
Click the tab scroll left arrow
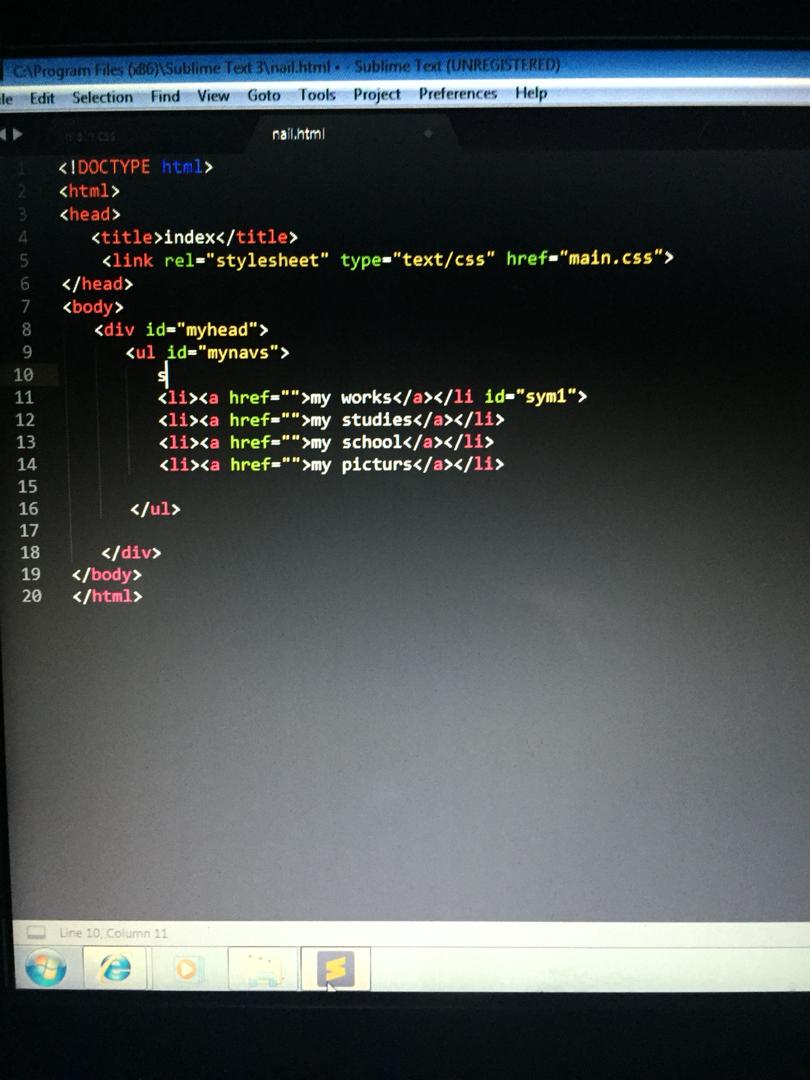point(3,134)
